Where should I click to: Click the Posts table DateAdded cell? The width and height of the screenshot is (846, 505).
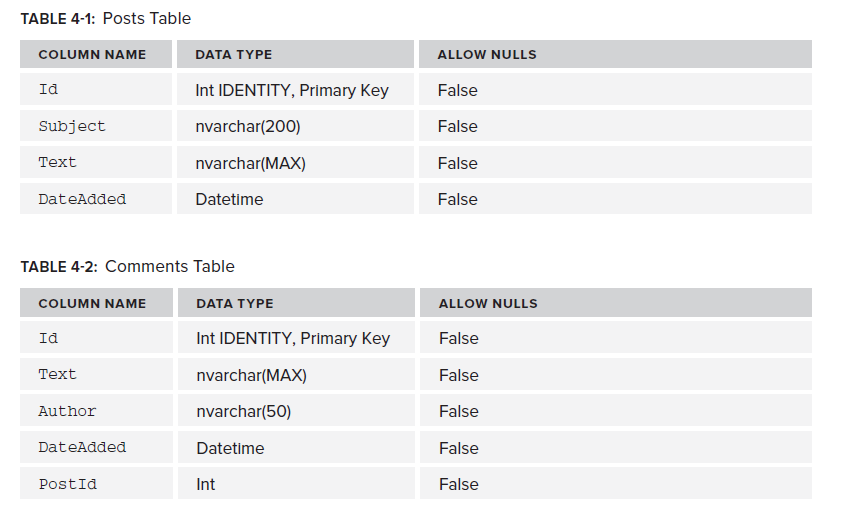tap(82, 199)
